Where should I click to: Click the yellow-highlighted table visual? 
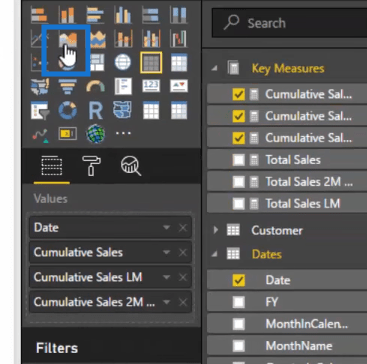coord(151,62)
